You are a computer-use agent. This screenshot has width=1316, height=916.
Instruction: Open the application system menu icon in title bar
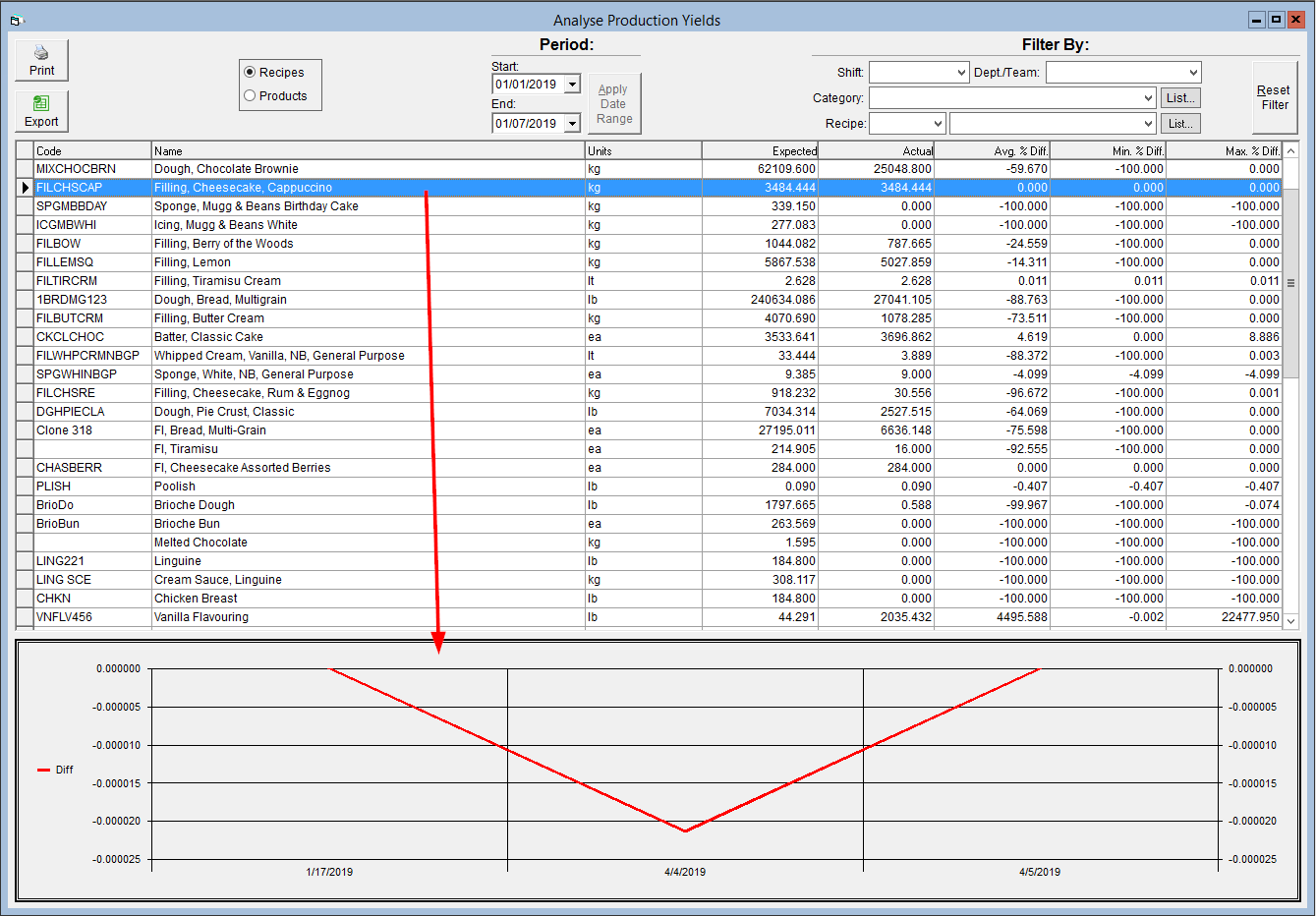[16, 20]
